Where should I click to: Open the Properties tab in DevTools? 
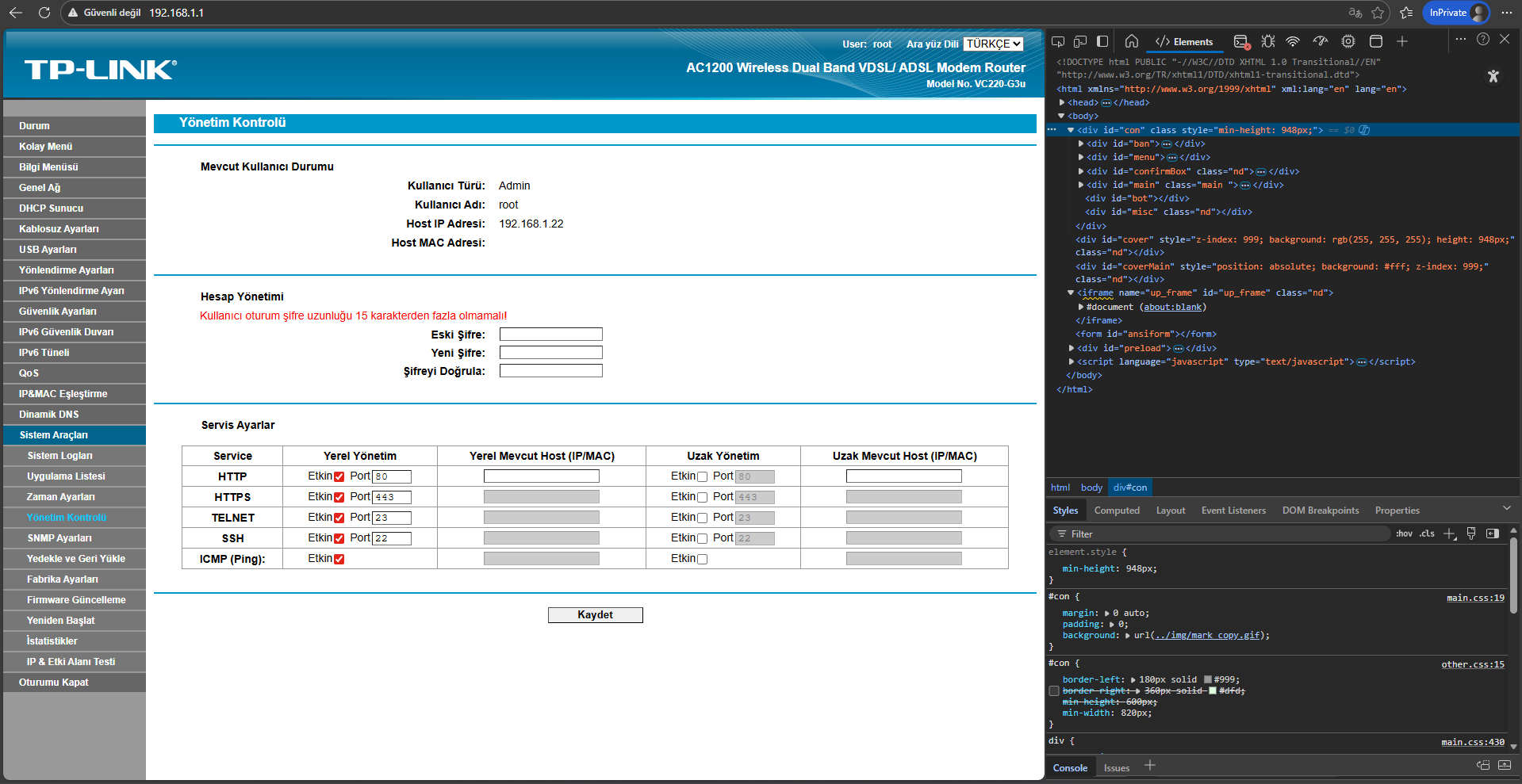(x=1397, y=511)
